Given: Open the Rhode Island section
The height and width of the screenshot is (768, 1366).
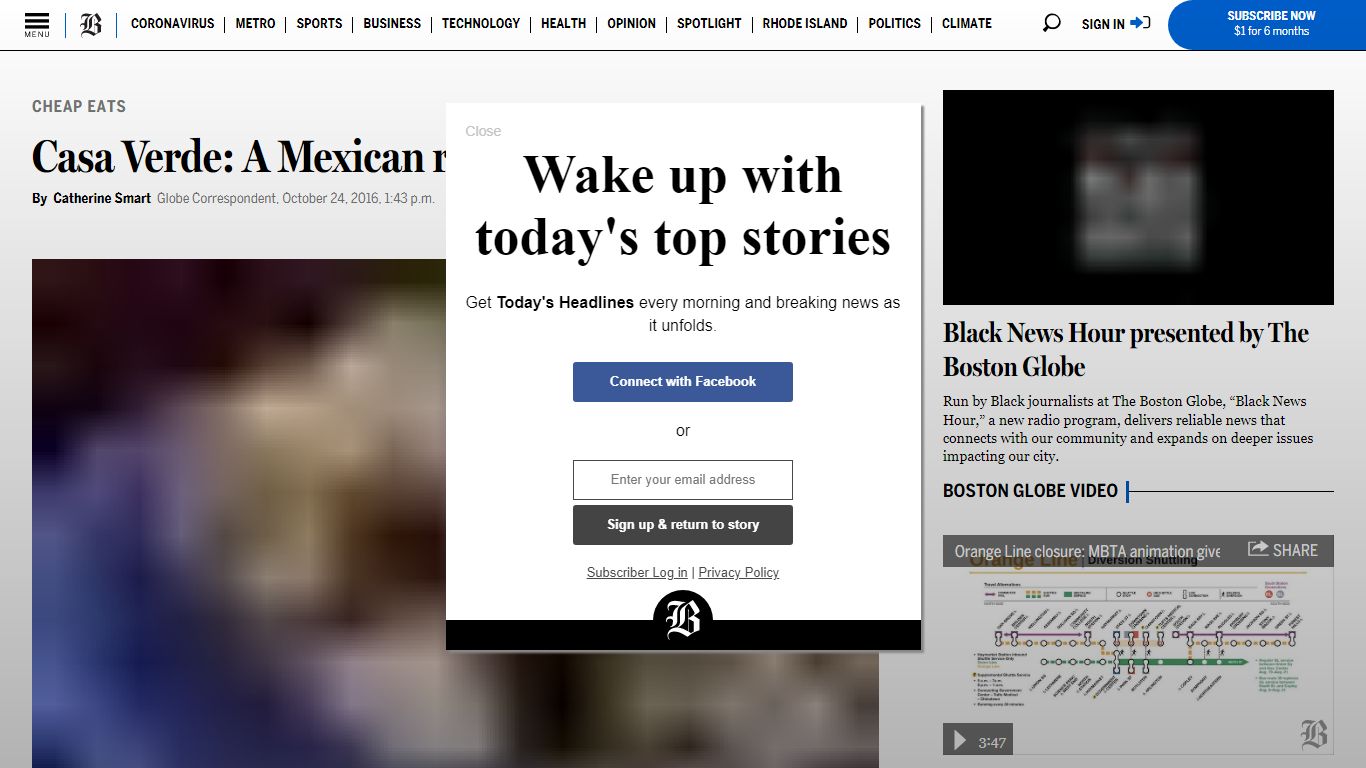Looking at the screenshot, I should (805, 23).
